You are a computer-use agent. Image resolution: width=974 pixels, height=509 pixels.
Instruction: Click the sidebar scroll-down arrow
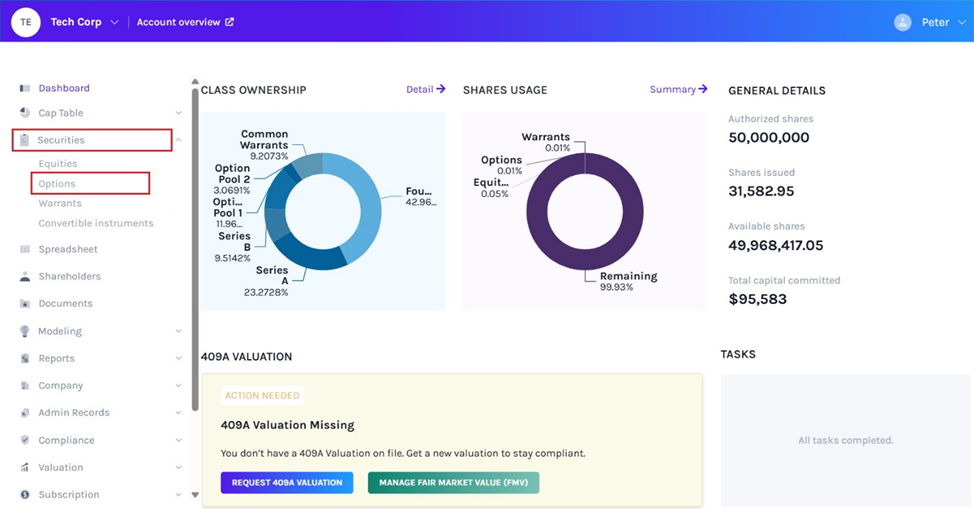coord(194,494)
